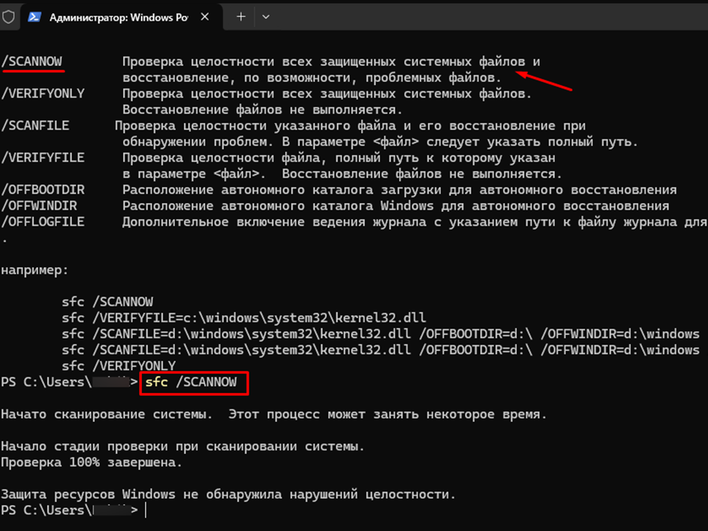
Task: Click line Начало стадии проверки при сканировании
Action: 182,446
